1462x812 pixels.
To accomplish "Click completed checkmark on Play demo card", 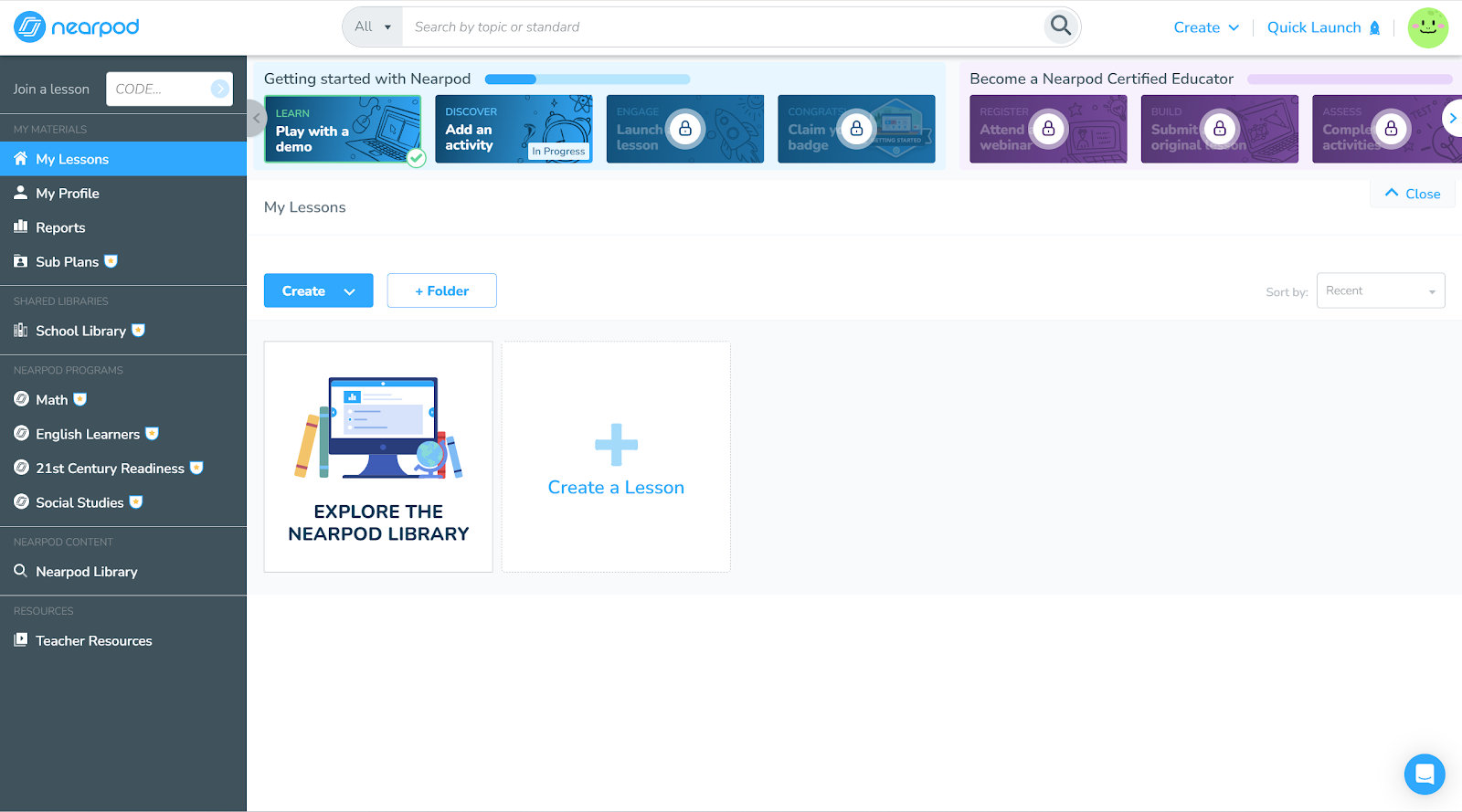I will [416, 158].
